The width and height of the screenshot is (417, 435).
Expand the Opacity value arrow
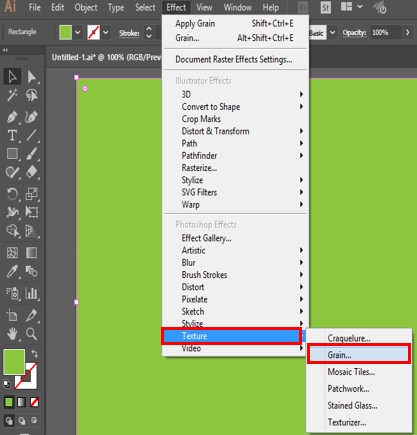coord(407,33)
